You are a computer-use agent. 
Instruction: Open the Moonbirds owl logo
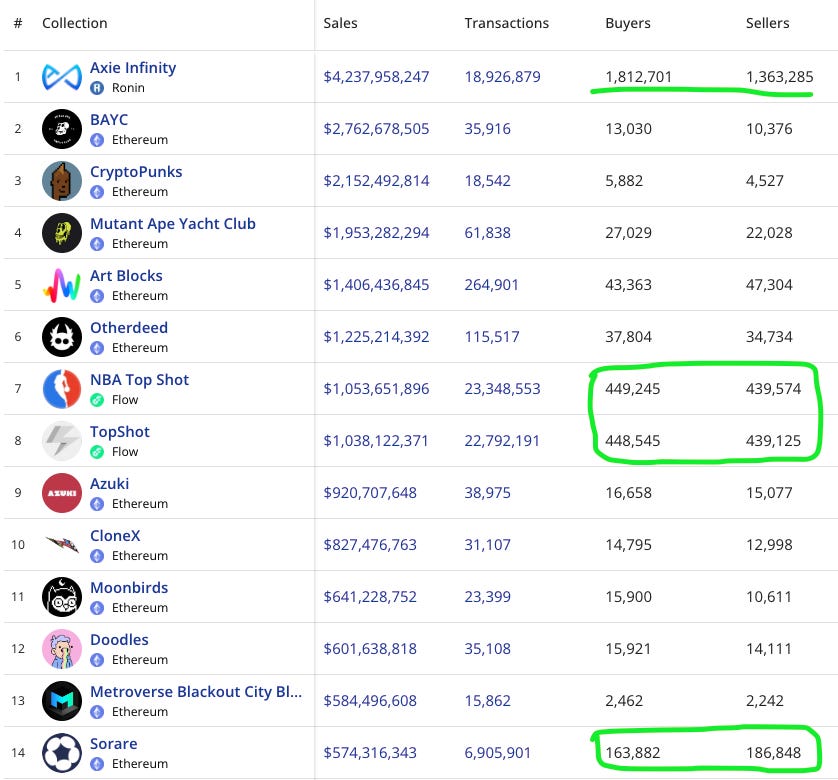click(62, 597)
